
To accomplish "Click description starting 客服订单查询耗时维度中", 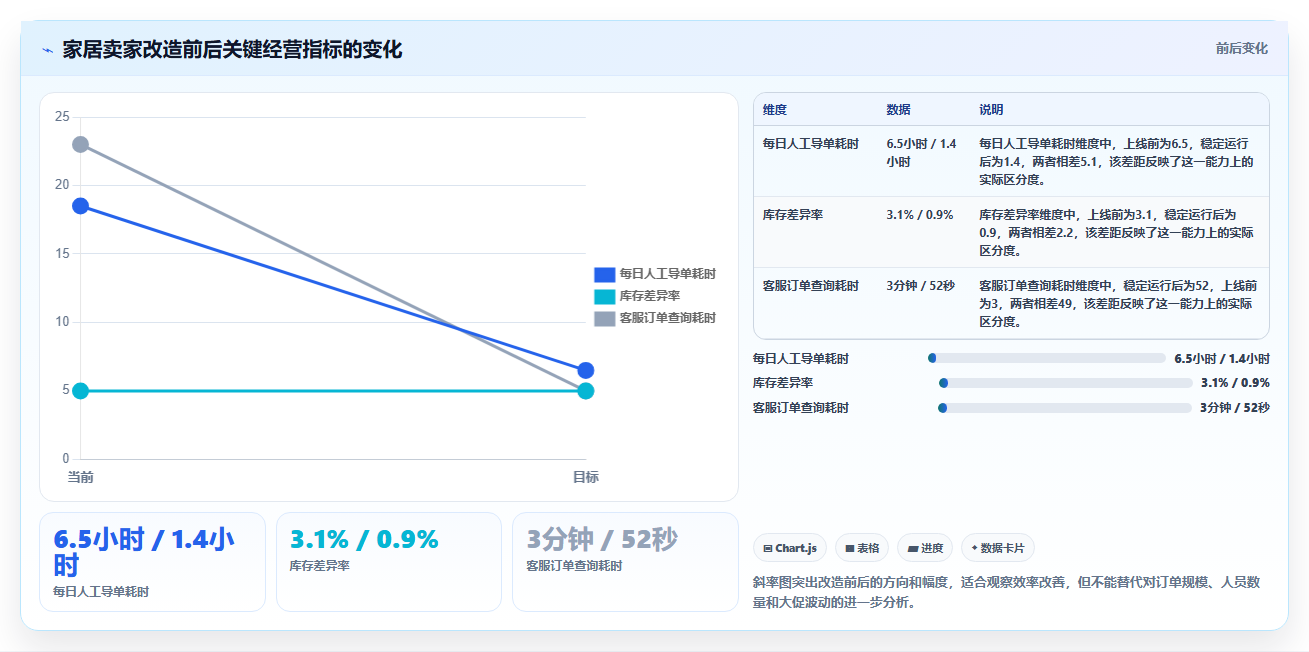I will (1116, 303).
